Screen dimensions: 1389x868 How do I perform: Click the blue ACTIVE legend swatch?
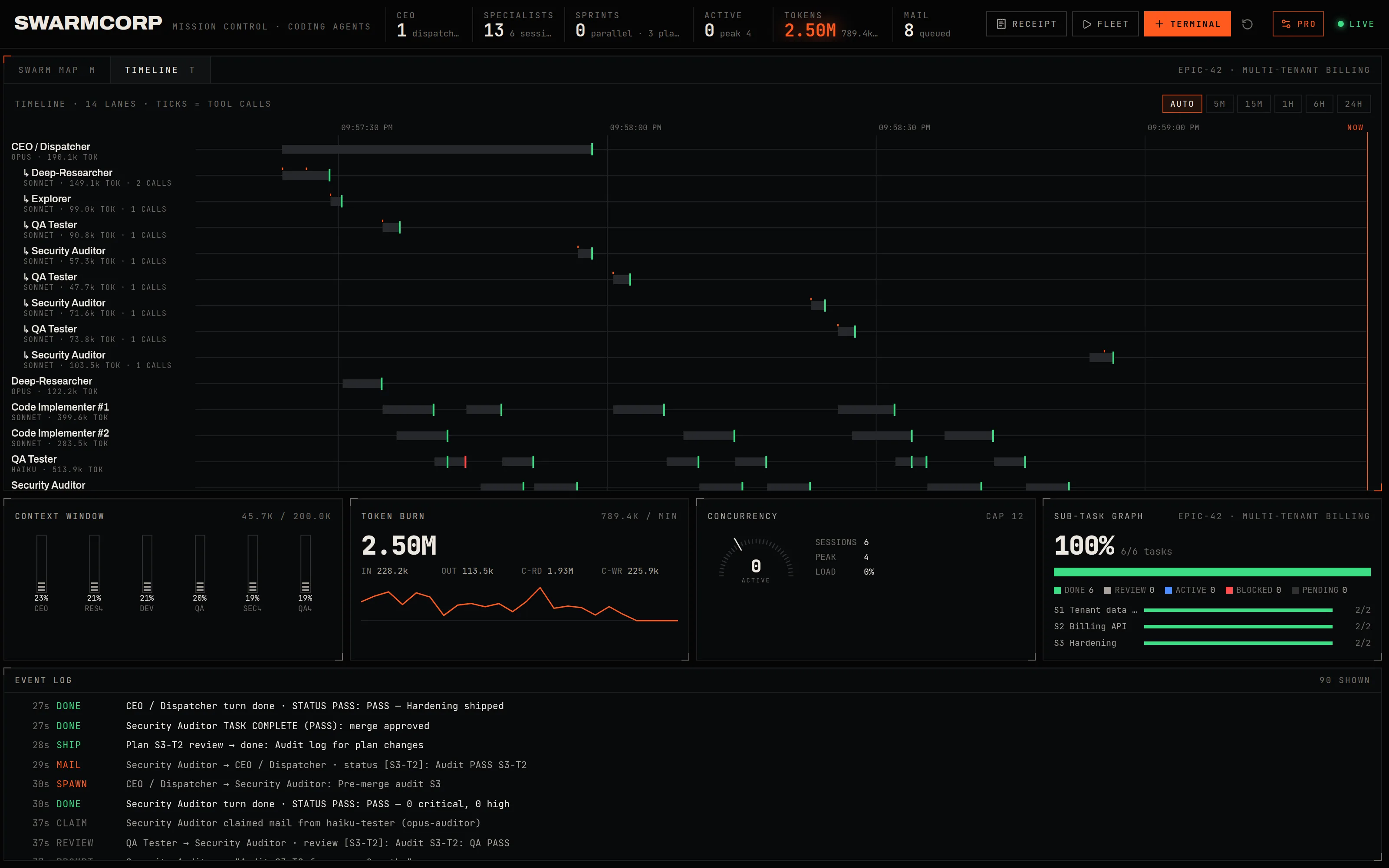pos(1168,590)
